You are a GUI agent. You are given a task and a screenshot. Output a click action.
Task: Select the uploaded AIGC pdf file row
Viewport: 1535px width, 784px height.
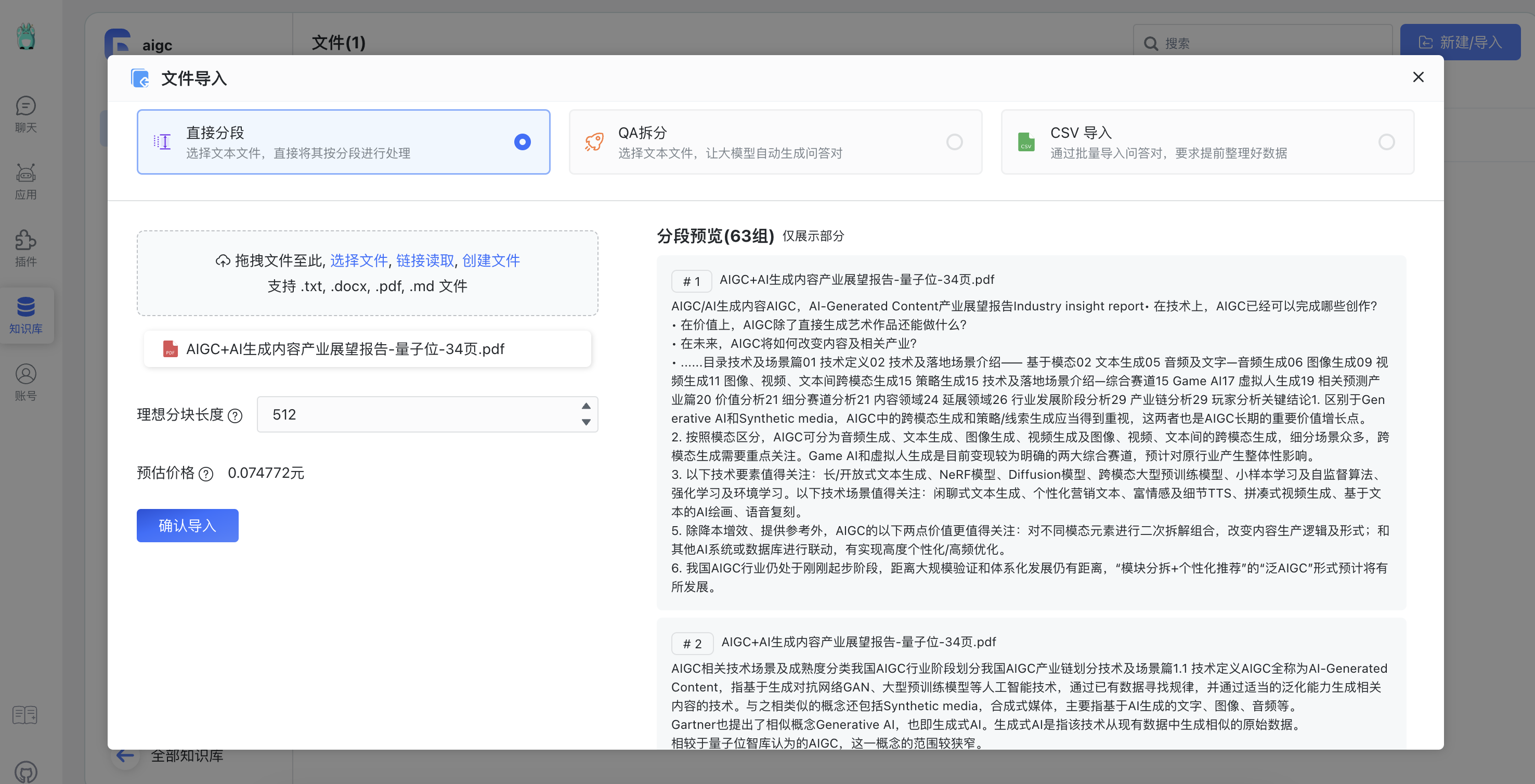click(x=368, y=348)
